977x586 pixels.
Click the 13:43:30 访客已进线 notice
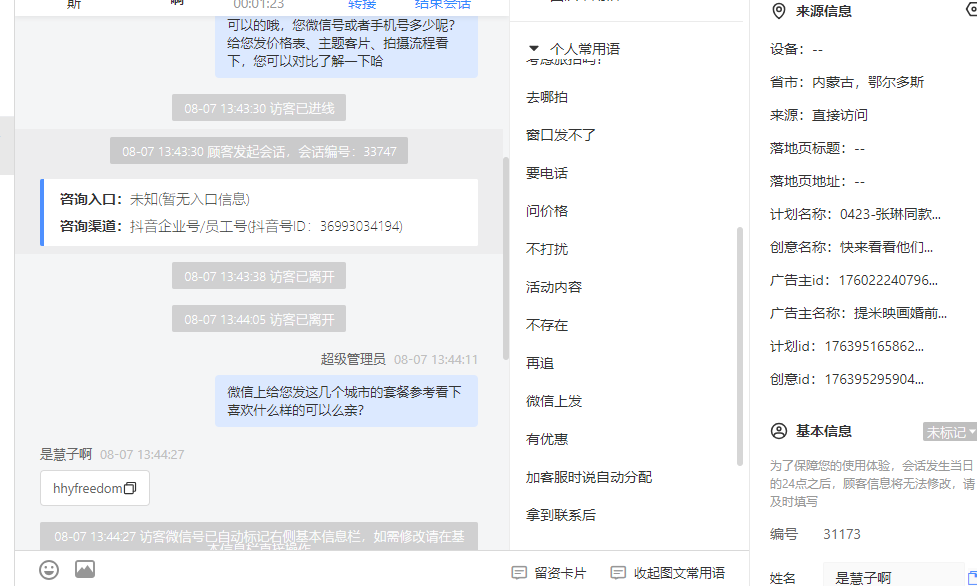pyautogui.click(x=259, y=108)
